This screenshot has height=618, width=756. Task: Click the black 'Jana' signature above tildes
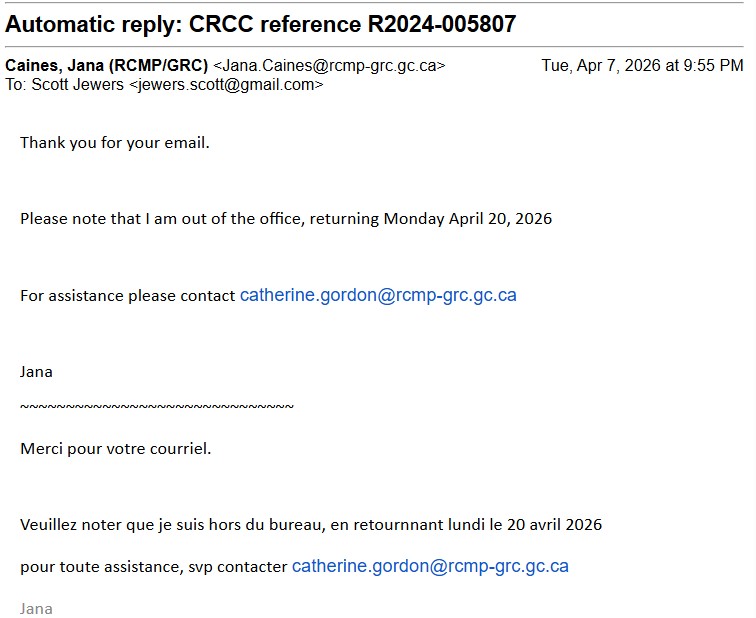pos(36,372)
